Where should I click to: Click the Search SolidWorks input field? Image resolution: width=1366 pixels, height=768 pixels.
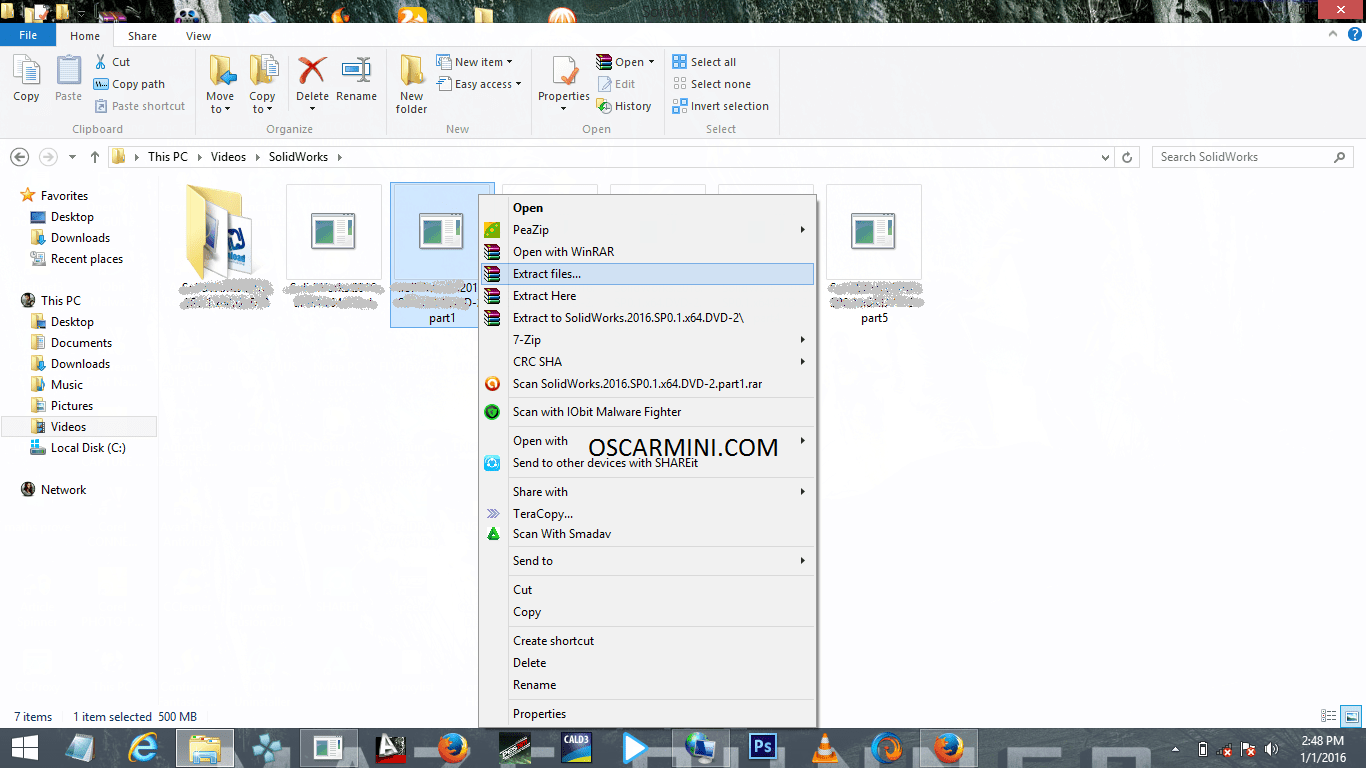(x=1243, y=157)
